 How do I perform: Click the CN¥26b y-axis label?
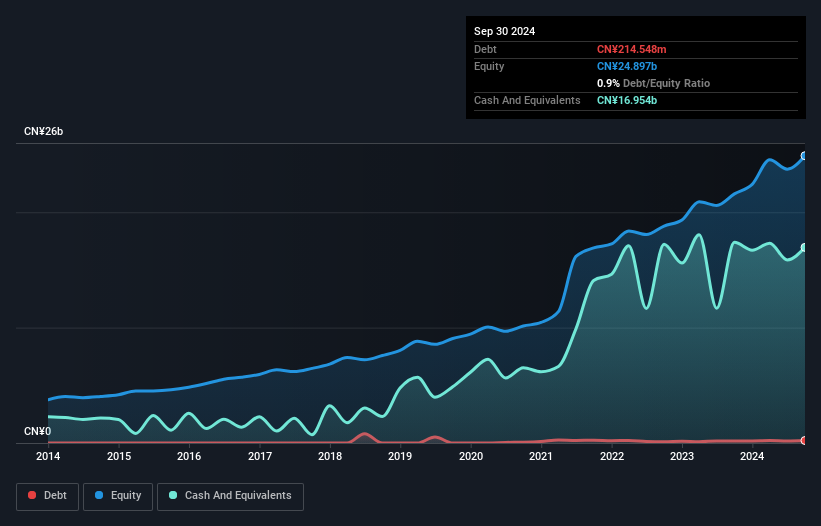44,132
